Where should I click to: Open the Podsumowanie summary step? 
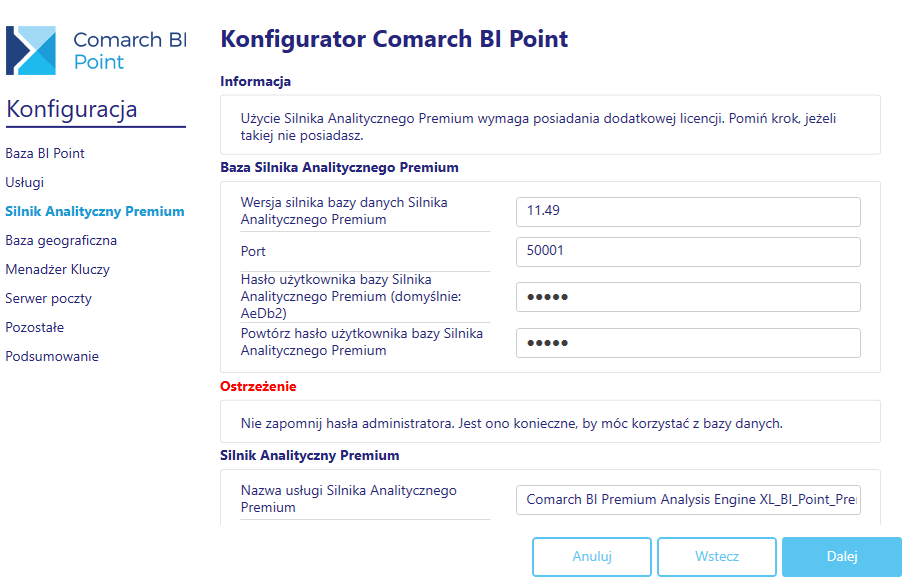(52, 356)
